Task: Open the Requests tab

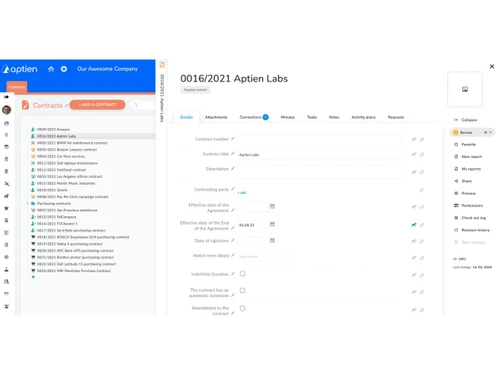Action: tap(396, 117)
